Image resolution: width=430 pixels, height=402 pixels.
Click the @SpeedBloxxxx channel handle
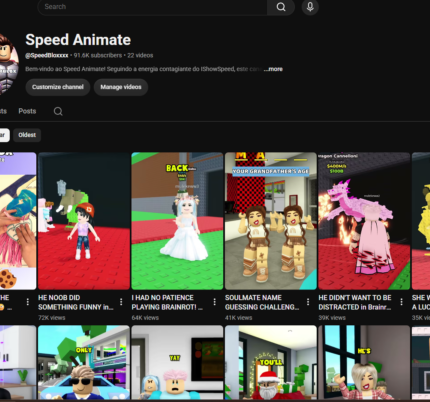tap(47, 55)
